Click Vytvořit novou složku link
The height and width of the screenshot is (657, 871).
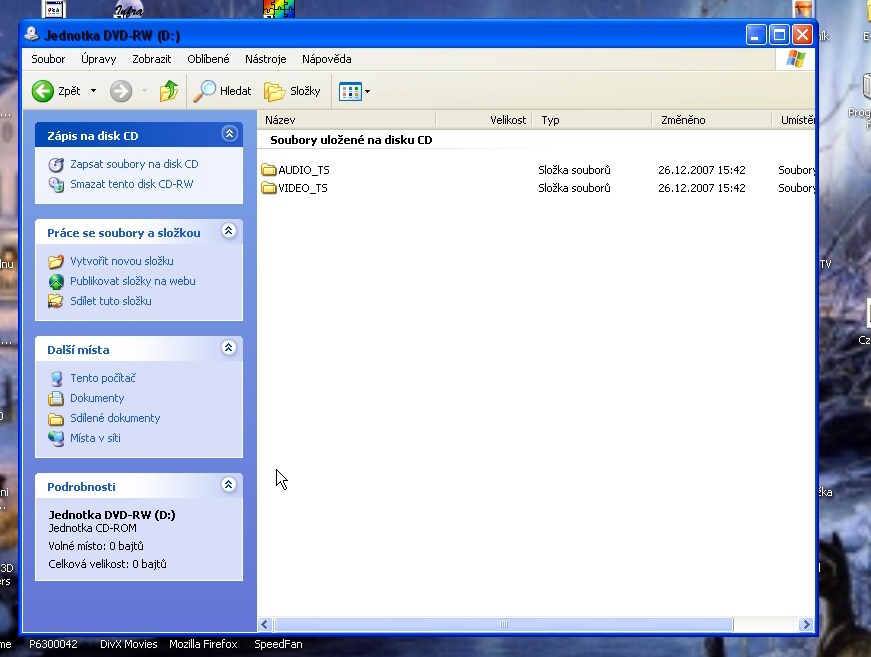(121, 261)
